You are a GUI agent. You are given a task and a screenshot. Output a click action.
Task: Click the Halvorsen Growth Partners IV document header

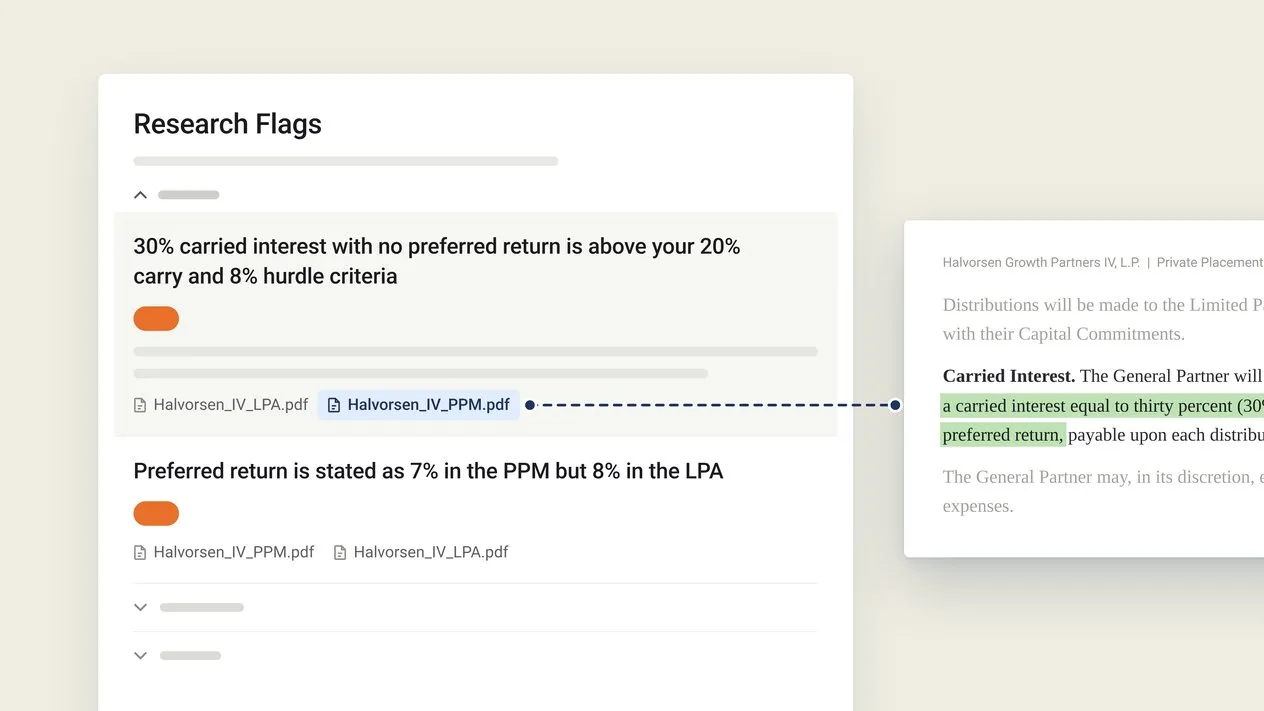1103,262
